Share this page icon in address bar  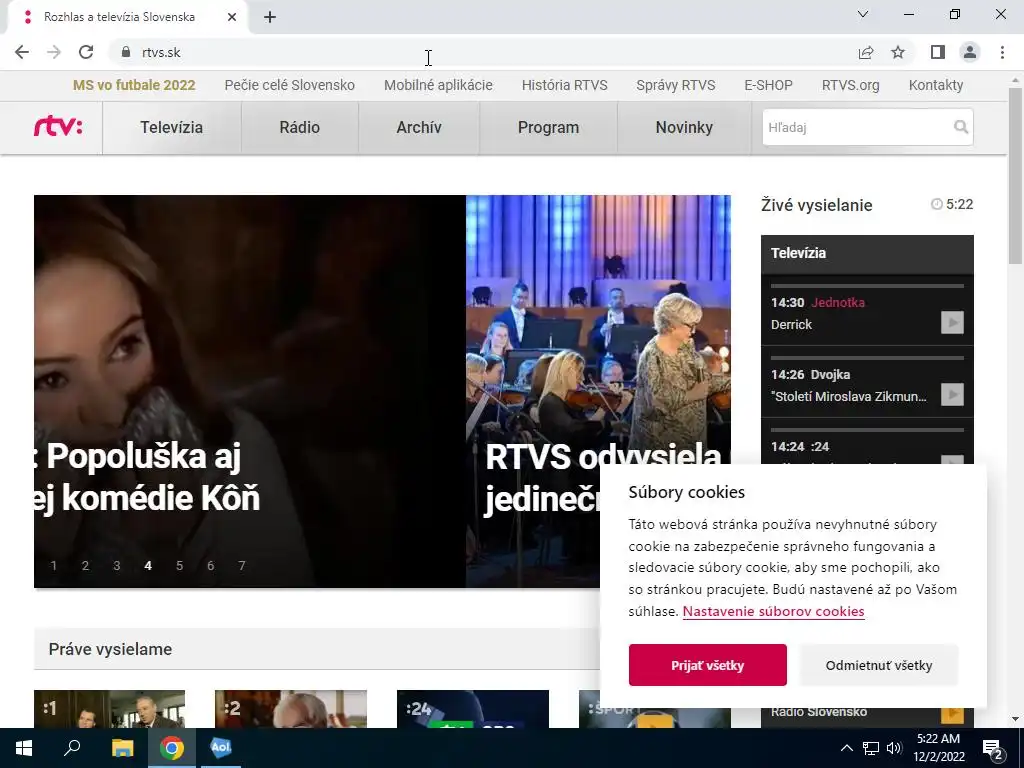point(866,52)
